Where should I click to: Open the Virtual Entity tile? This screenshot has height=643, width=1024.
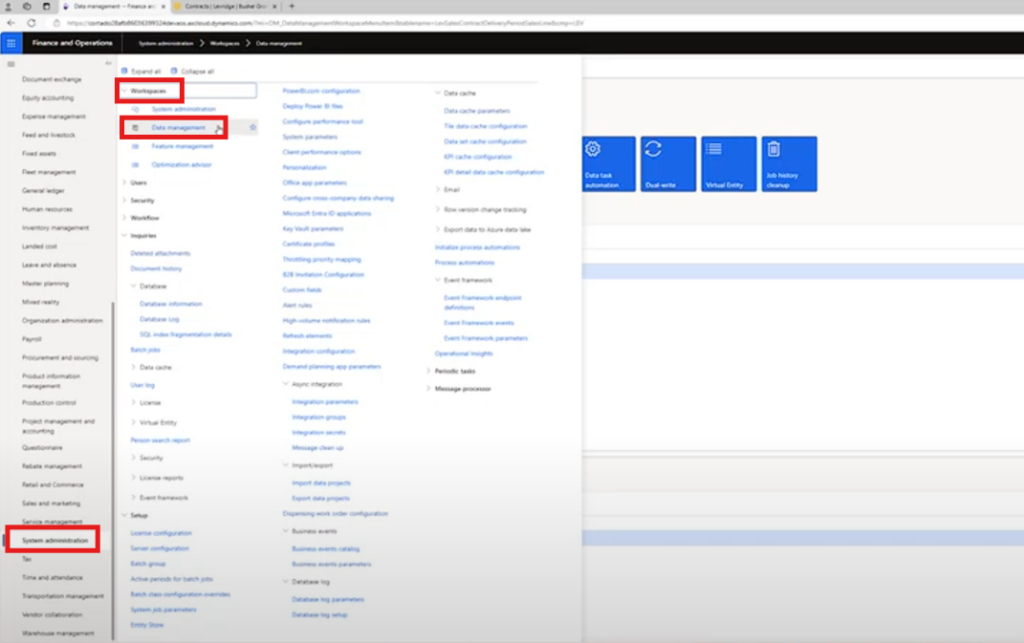[x=728, y=164]
